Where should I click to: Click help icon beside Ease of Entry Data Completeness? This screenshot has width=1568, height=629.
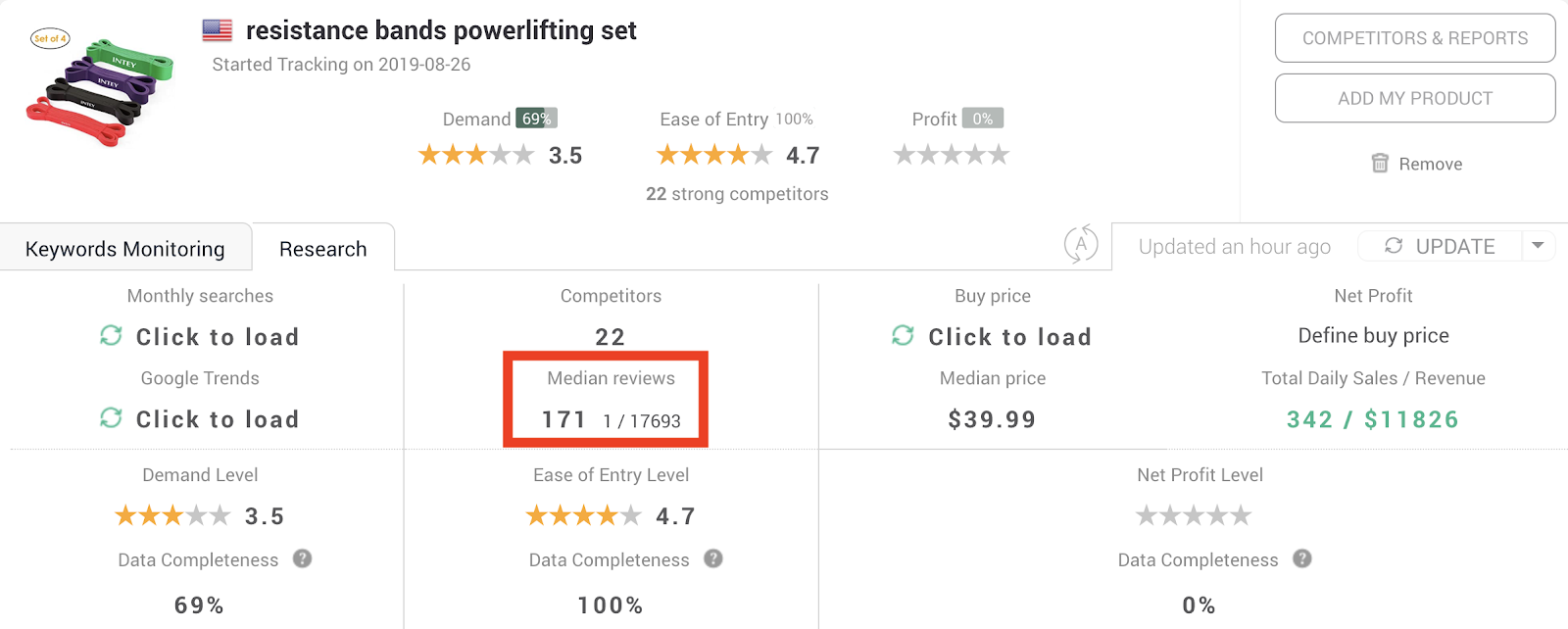click(713, 558)
